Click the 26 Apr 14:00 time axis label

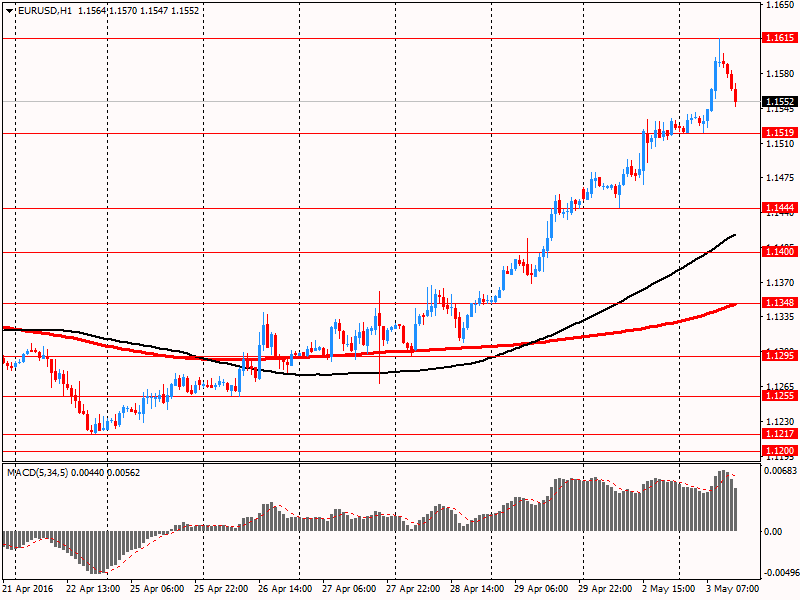click(x=285, y=589)
